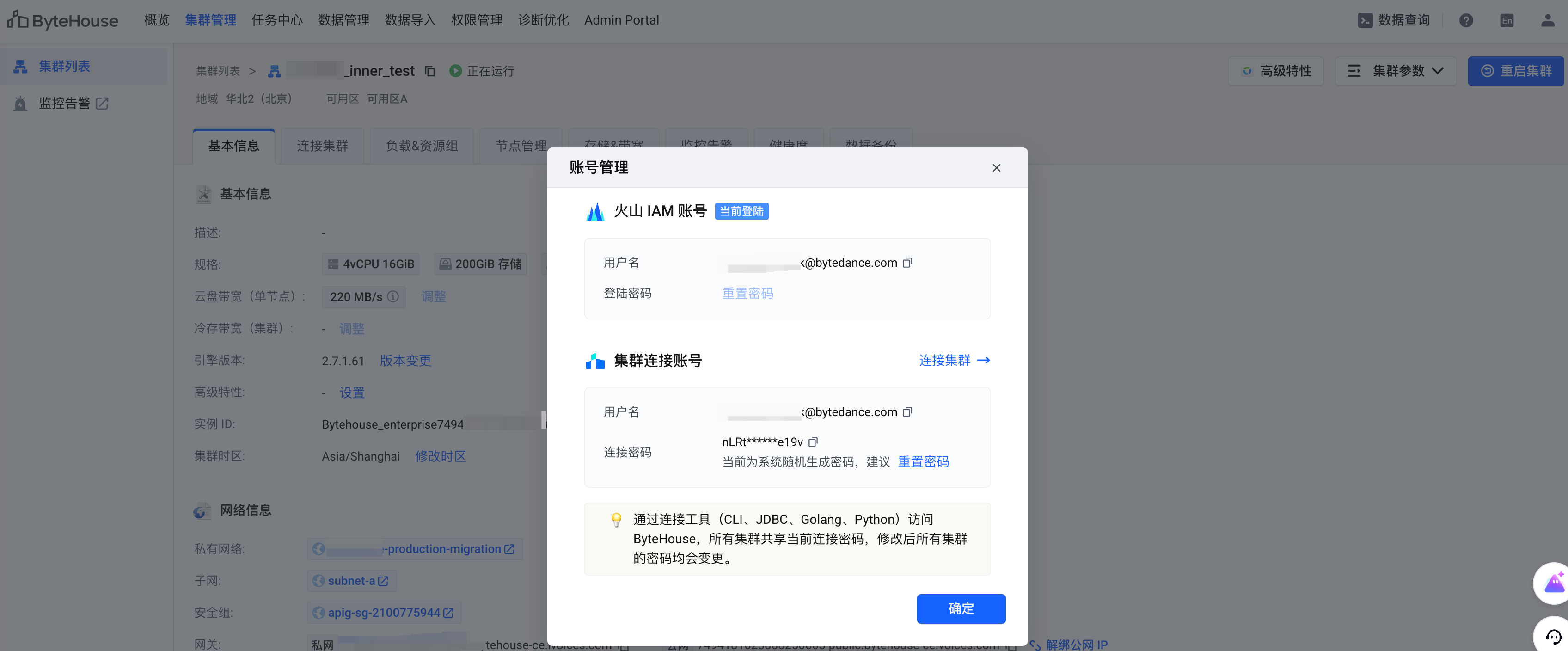The image size is (1568, 651).
Task: Open the 数据导入 menu
Action: click(410, 20)
